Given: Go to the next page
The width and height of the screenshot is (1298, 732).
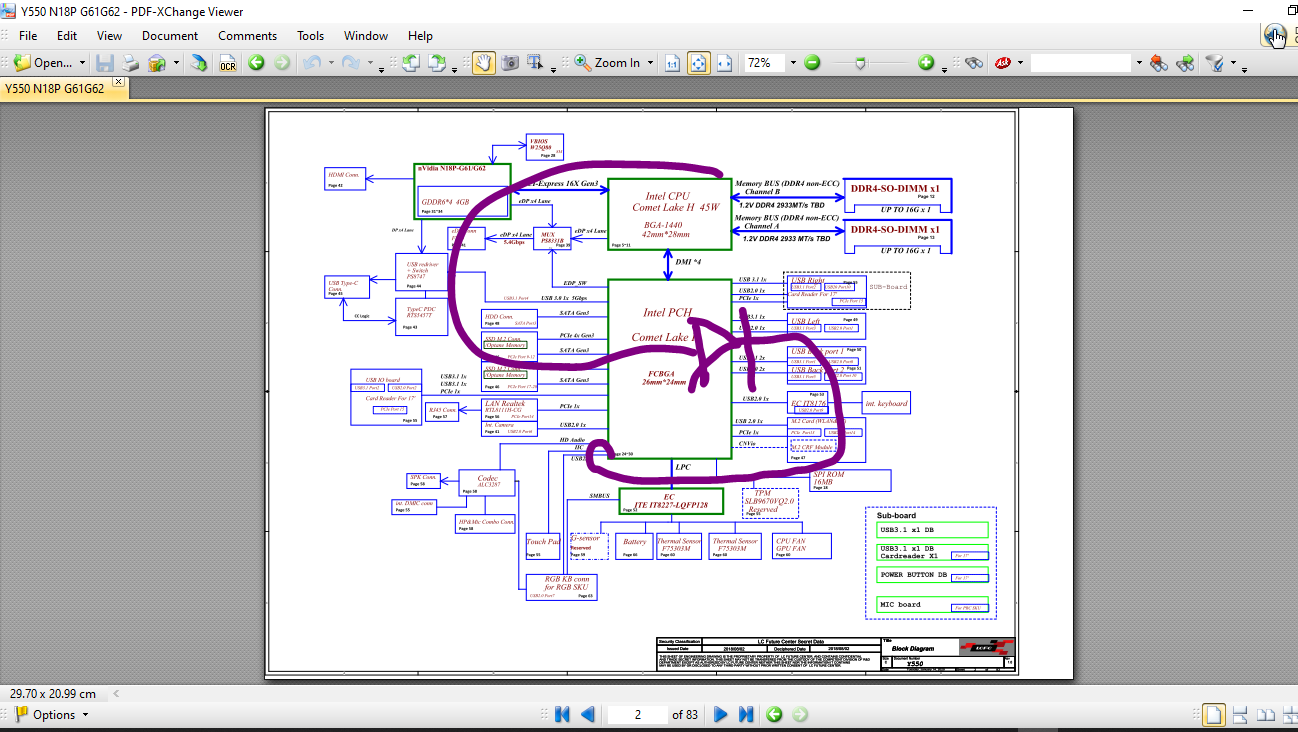Looking at the screenshot, I should click(720, 714).
